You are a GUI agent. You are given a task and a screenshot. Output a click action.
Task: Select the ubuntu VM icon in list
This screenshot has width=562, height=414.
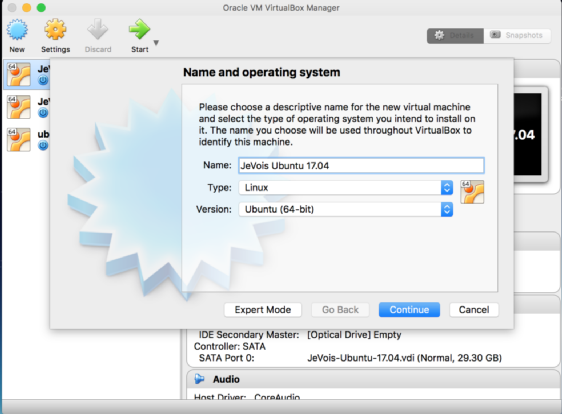coord(19,140)
